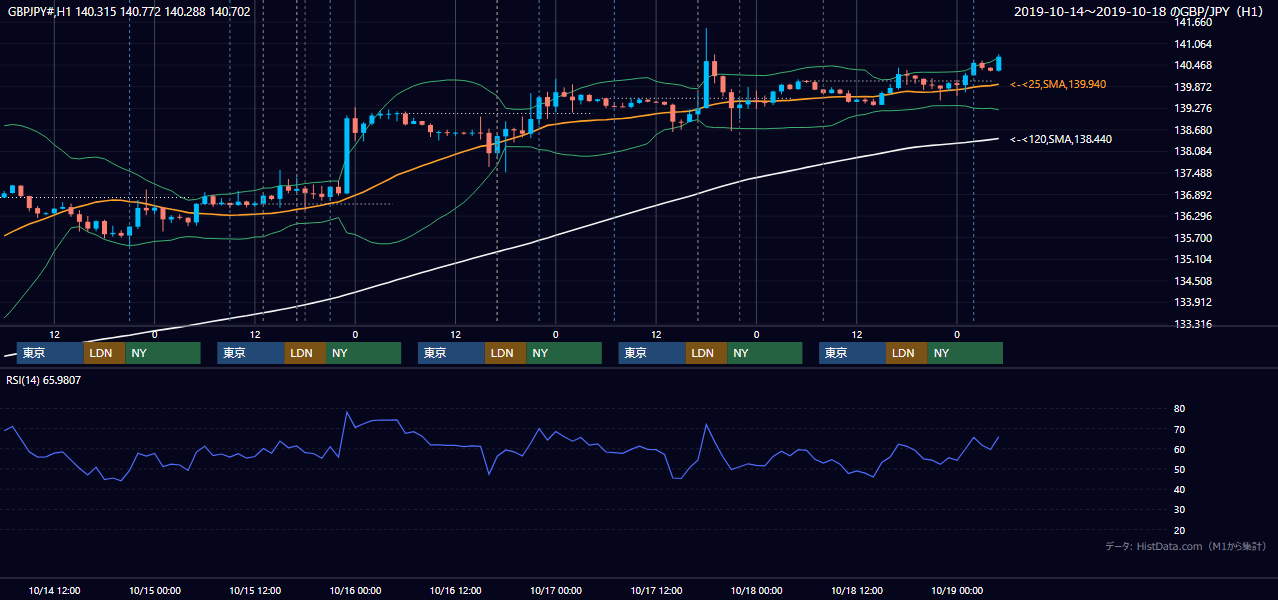The height and width of the screenshot is (600, 1278).
Task: Click price axis label 141.064
Action: [x=1192, y=44]
